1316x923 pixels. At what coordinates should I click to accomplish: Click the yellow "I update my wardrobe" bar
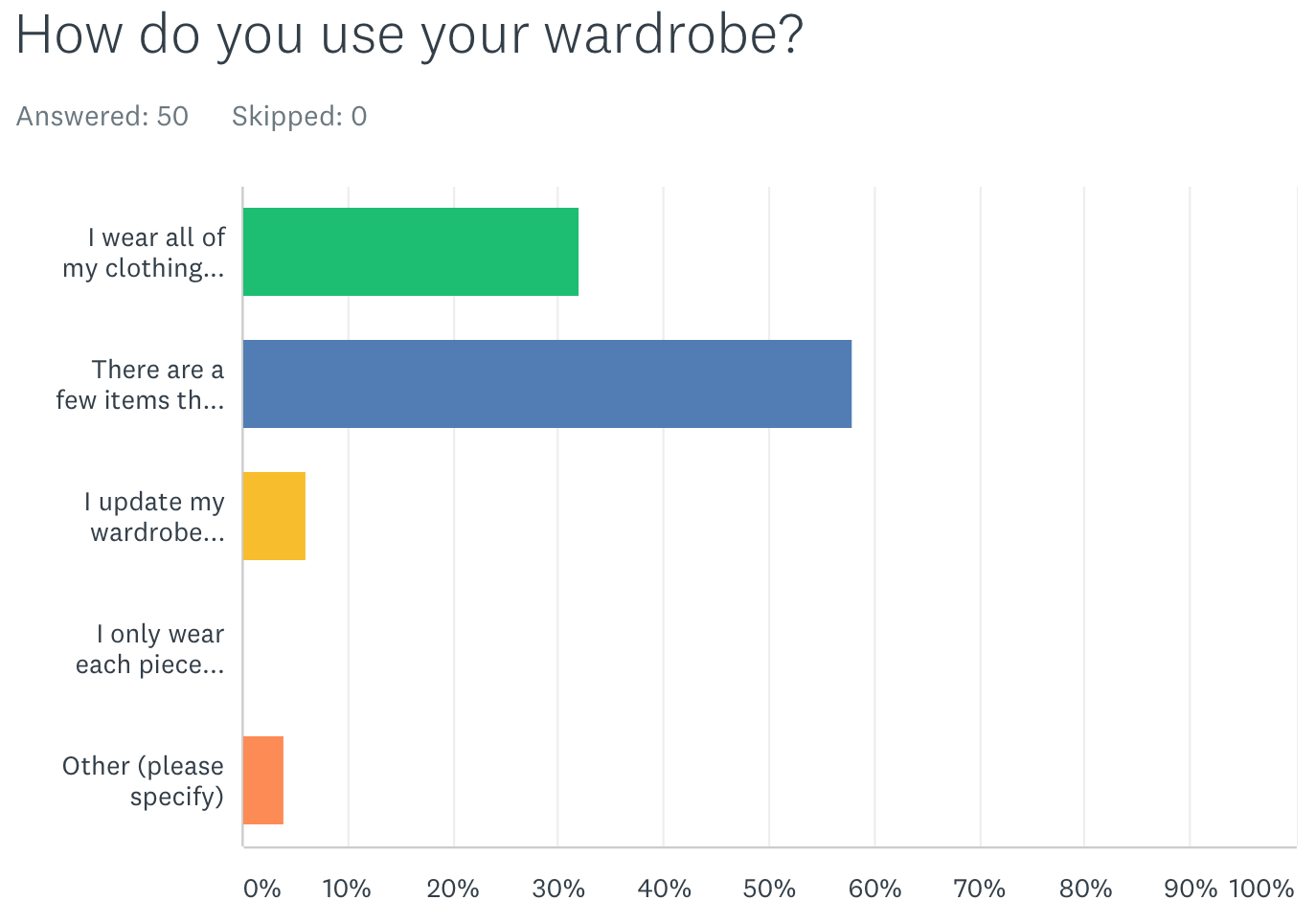point(274,516)
